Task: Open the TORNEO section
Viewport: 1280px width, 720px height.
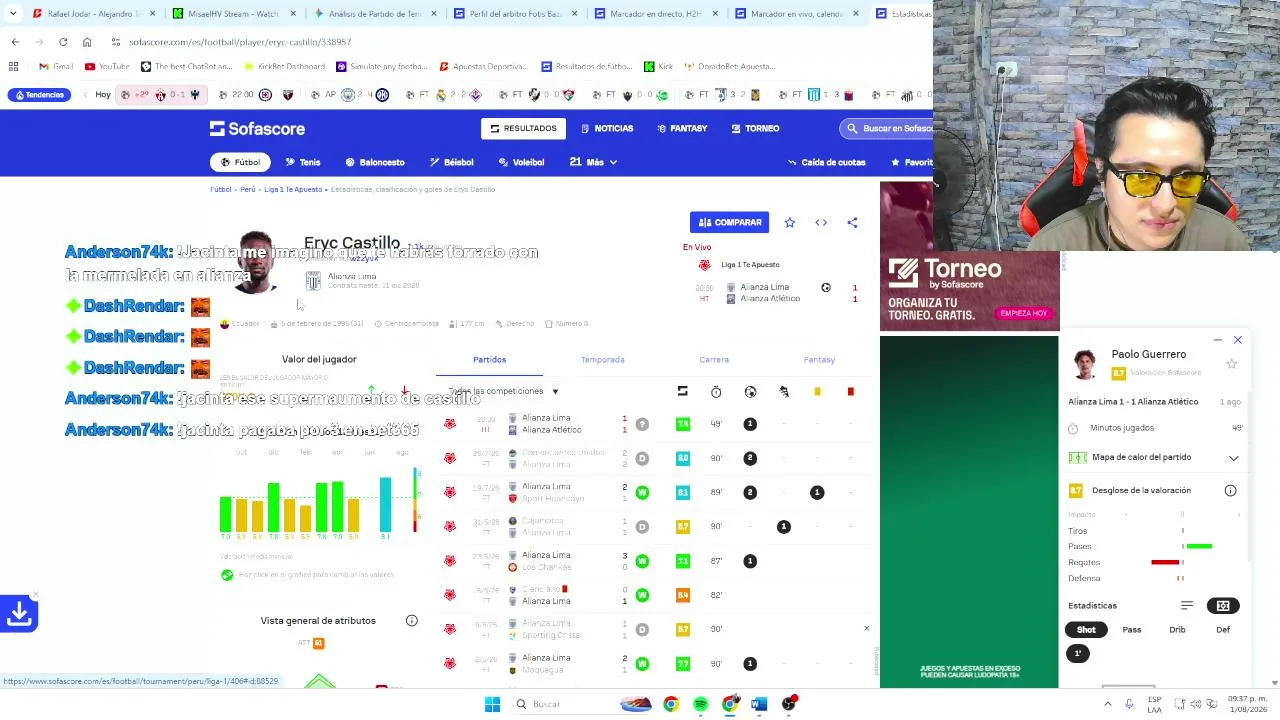Action: 755,128
